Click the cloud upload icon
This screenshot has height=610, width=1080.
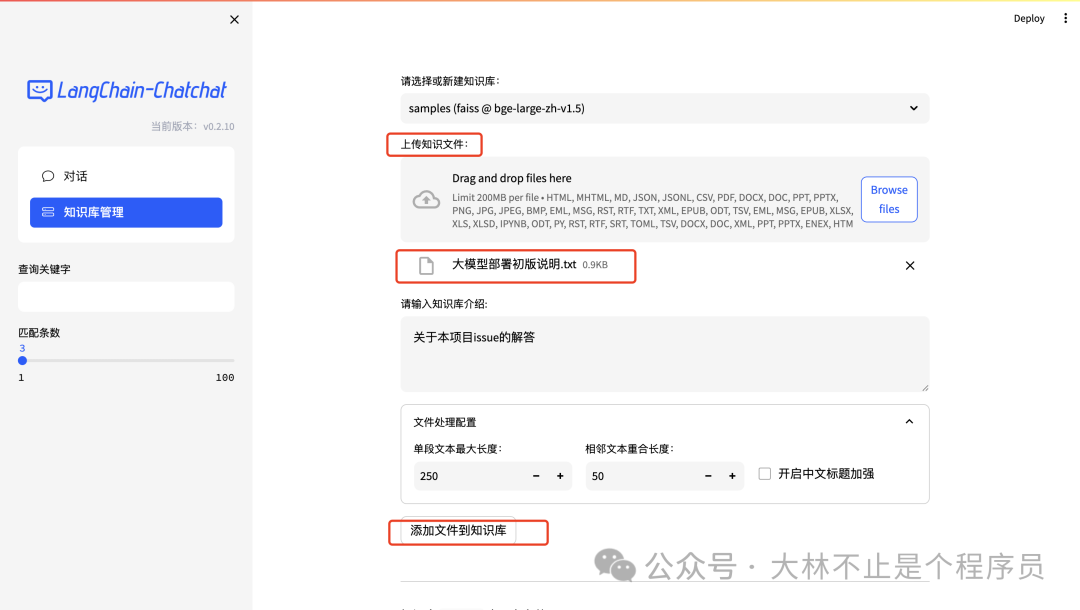[x=426, y=200]
